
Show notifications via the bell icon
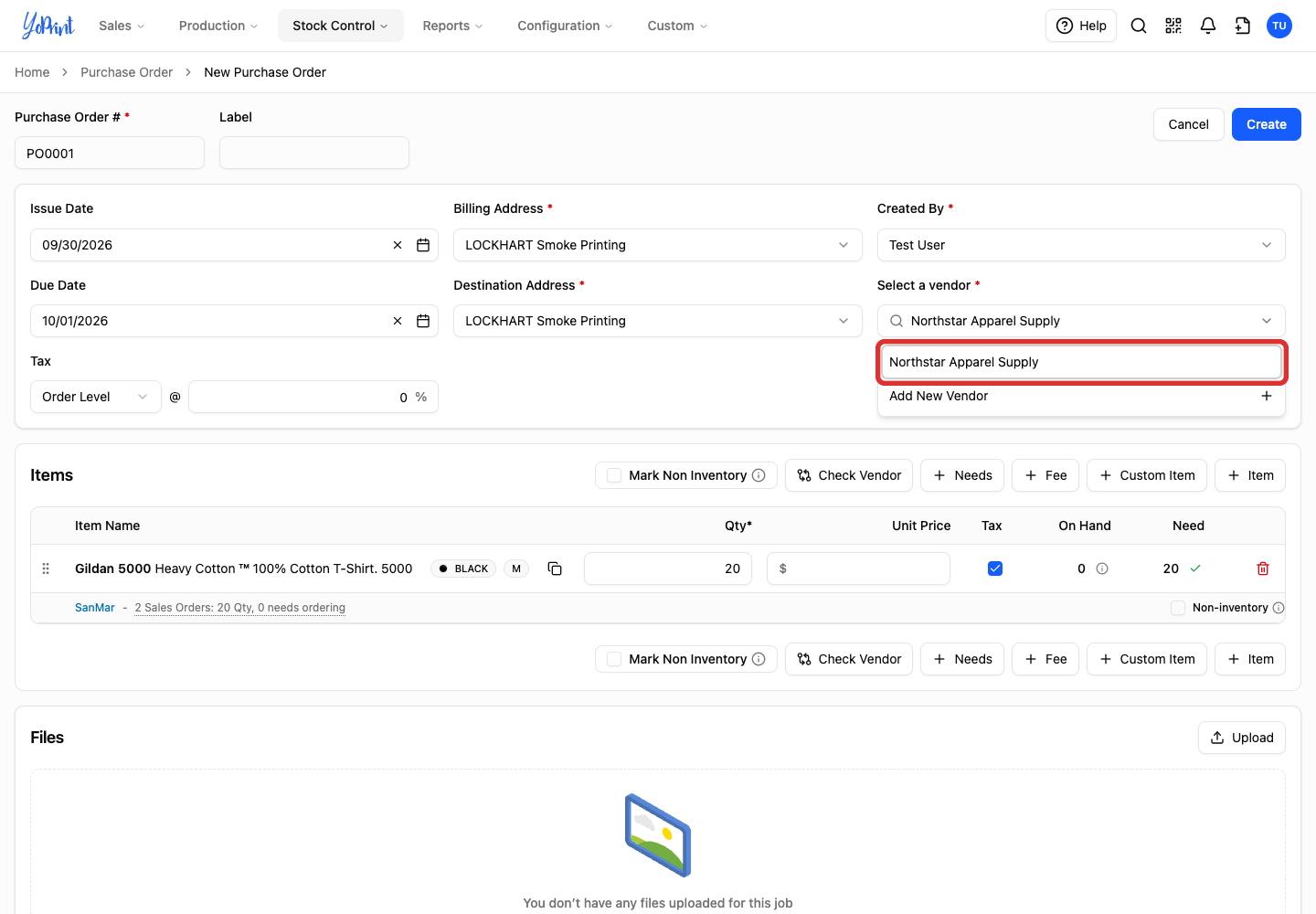(1208, 26)
